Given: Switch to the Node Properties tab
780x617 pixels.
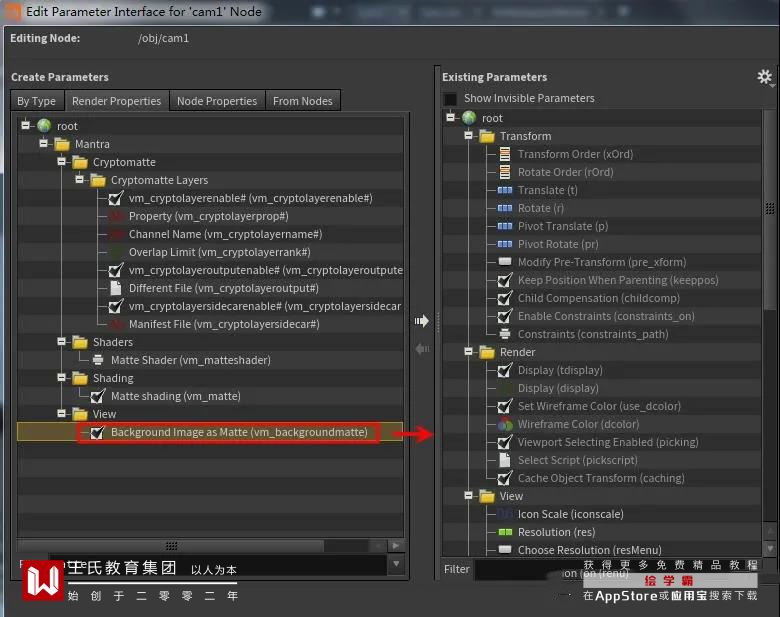Looking at the screenshot, I should [217, 101].
